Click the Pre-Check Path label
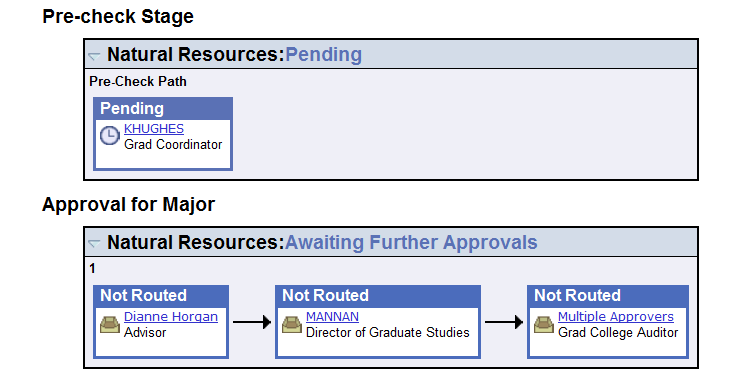The image size is (745, 390). click(138, 82)
